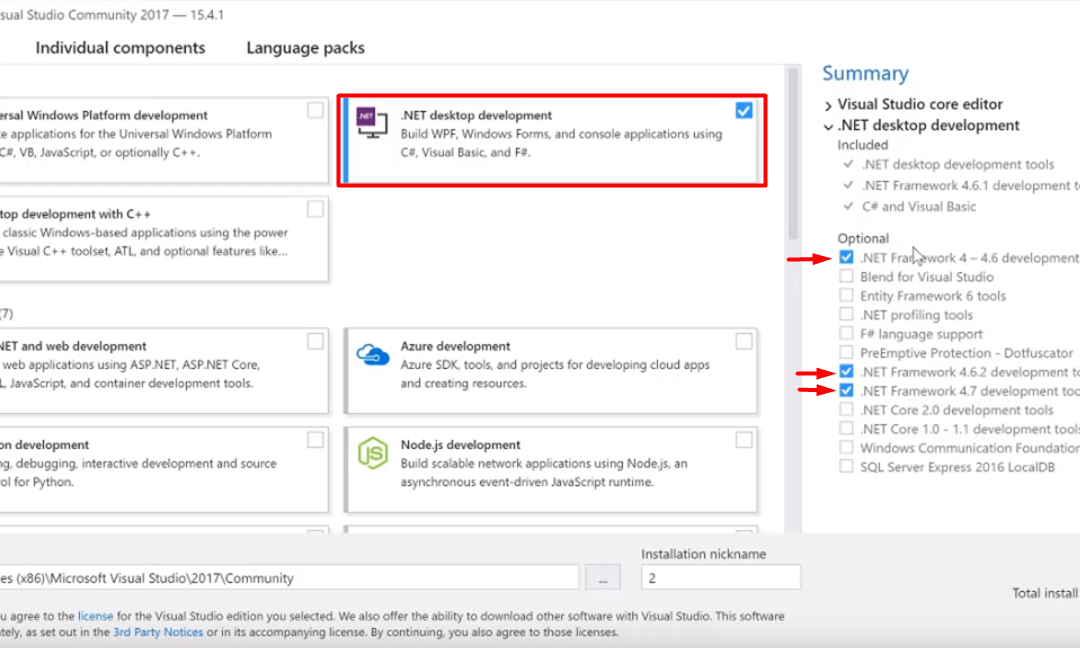Click the Node.js development hexagon icon
Viewport: 1080px width, 648px height.
pyautogui.click(x=373, y=453)
